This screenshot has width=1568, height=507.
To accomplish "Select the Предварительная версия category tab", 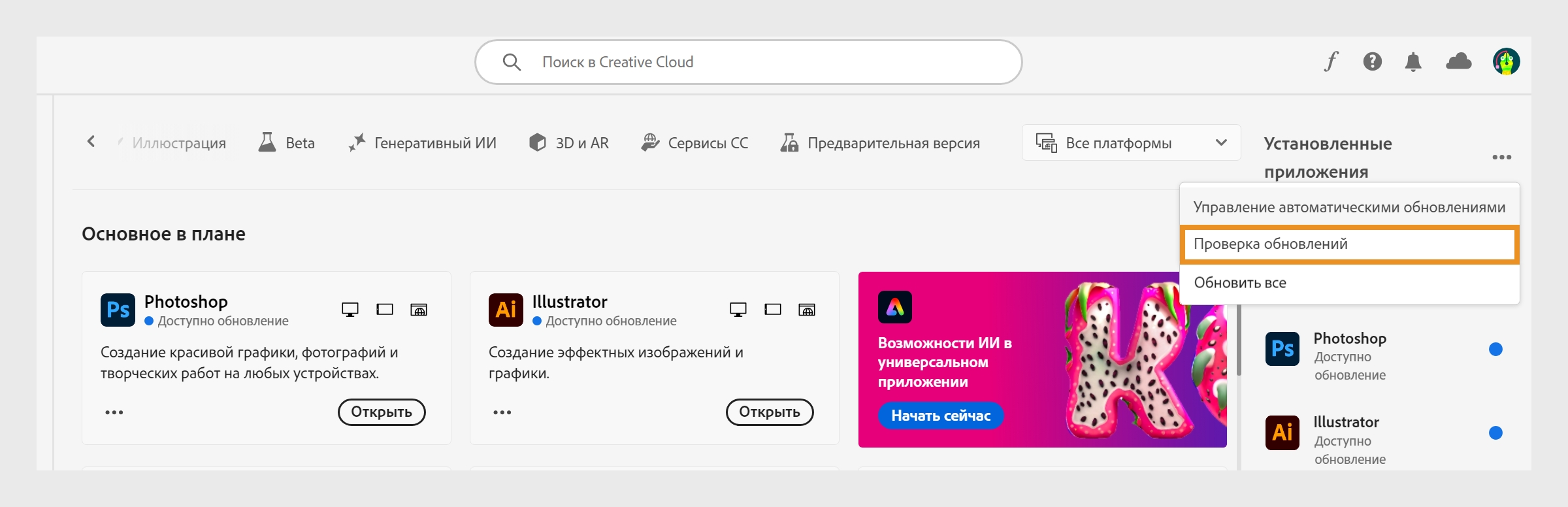I will [880, 143].
